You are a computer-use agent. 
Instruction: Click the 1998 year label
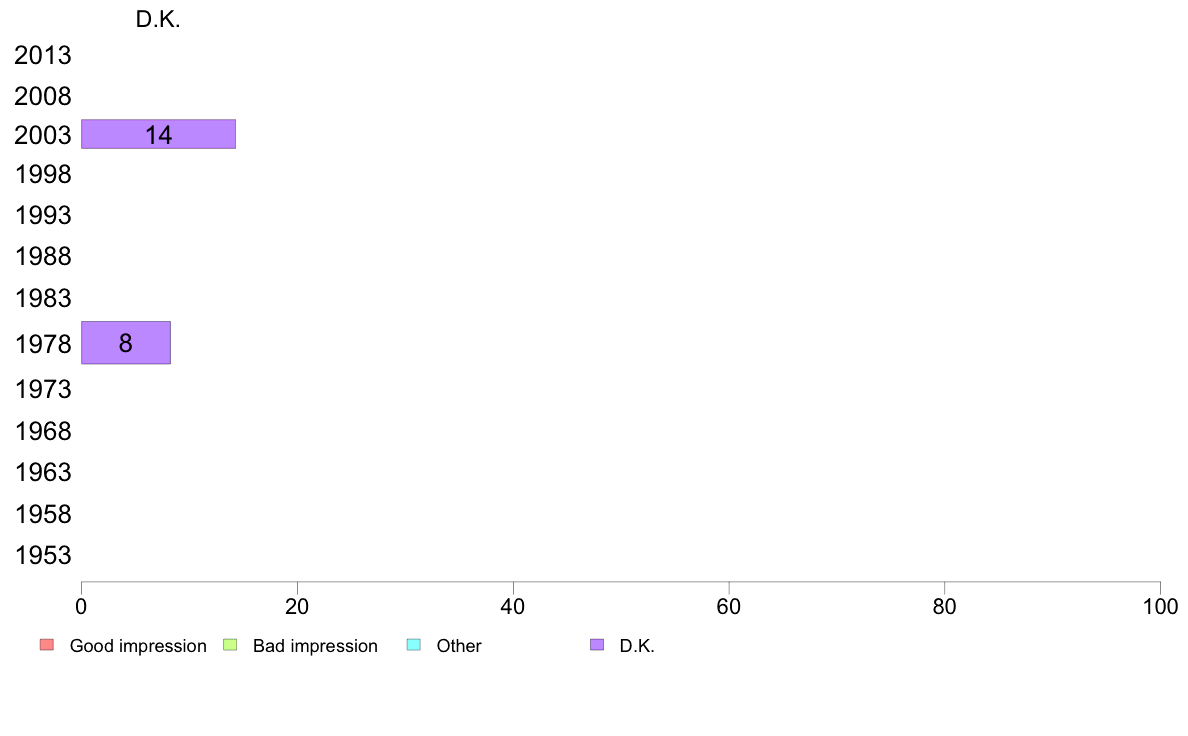[x=42, y=174]
